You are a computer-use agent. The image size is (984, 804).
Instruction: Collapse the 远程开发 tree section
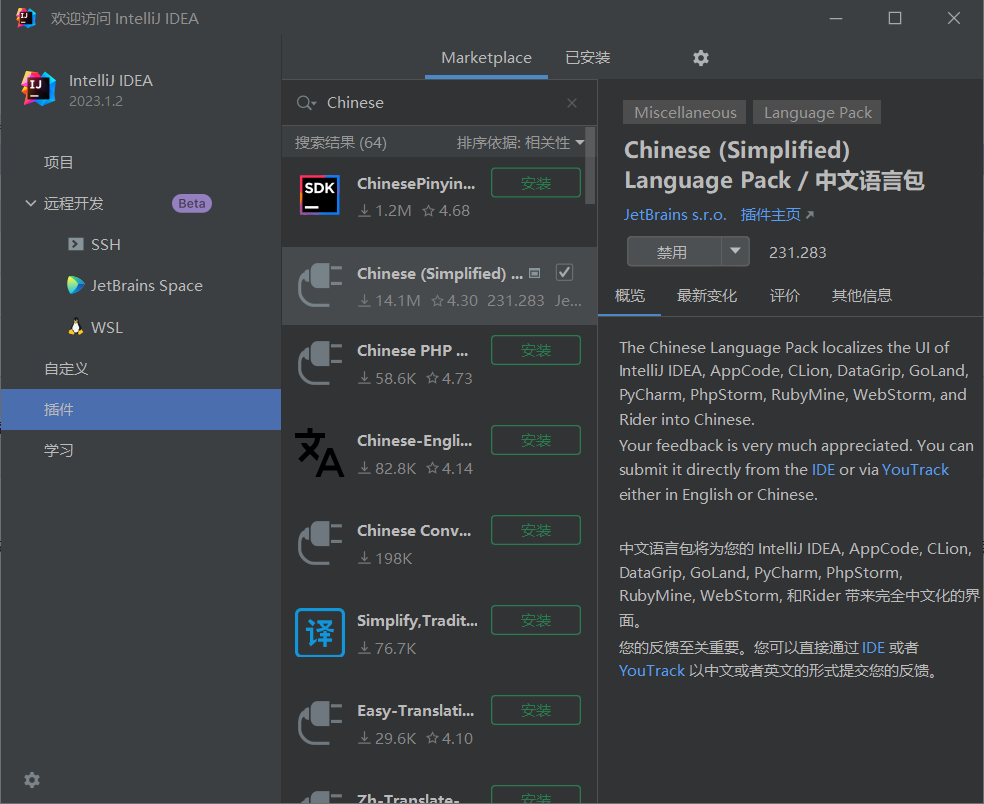[x=30, y=203]
